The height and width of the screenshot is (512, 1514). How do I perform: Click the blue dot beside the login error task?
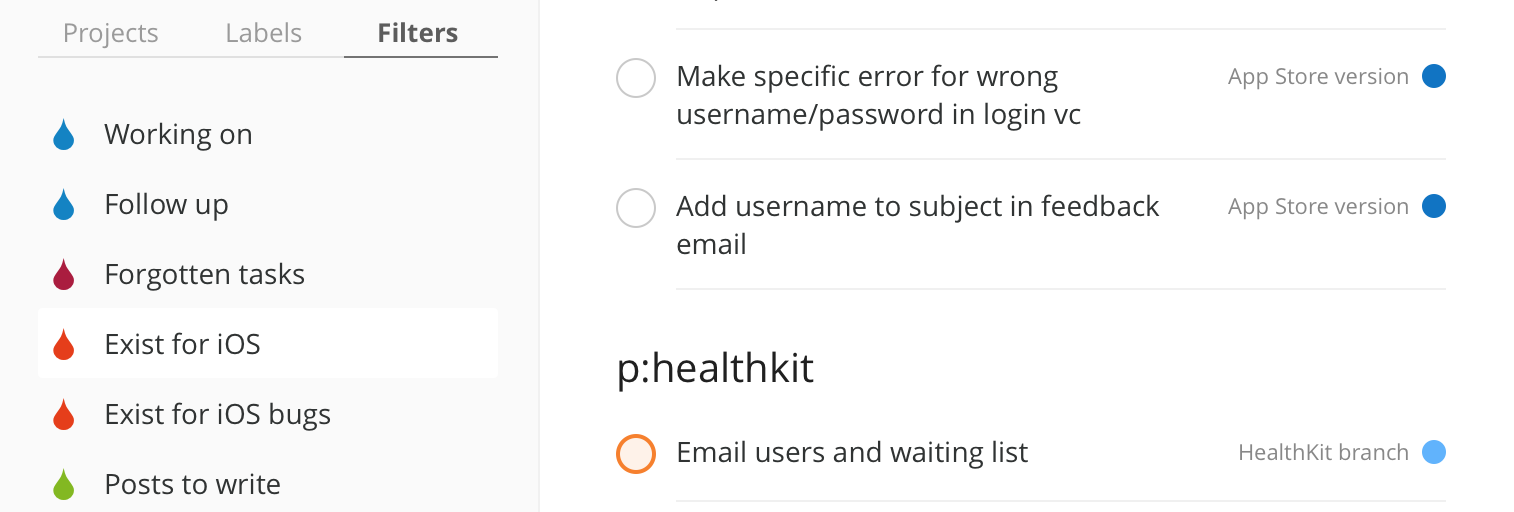pyautogui.click(x=1434, y=77)
